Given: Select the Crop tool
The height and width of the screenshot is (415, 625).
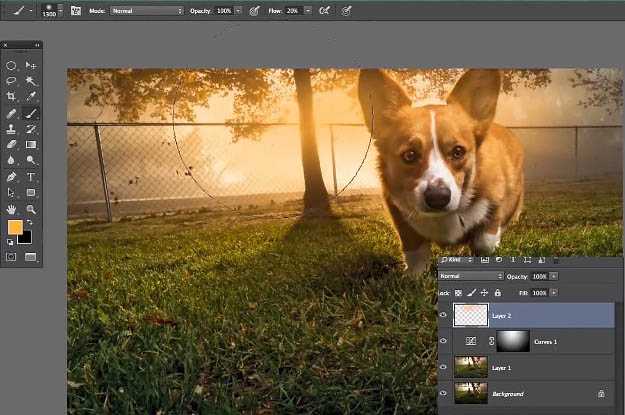Looking at the screenshot, I should 11,97.
